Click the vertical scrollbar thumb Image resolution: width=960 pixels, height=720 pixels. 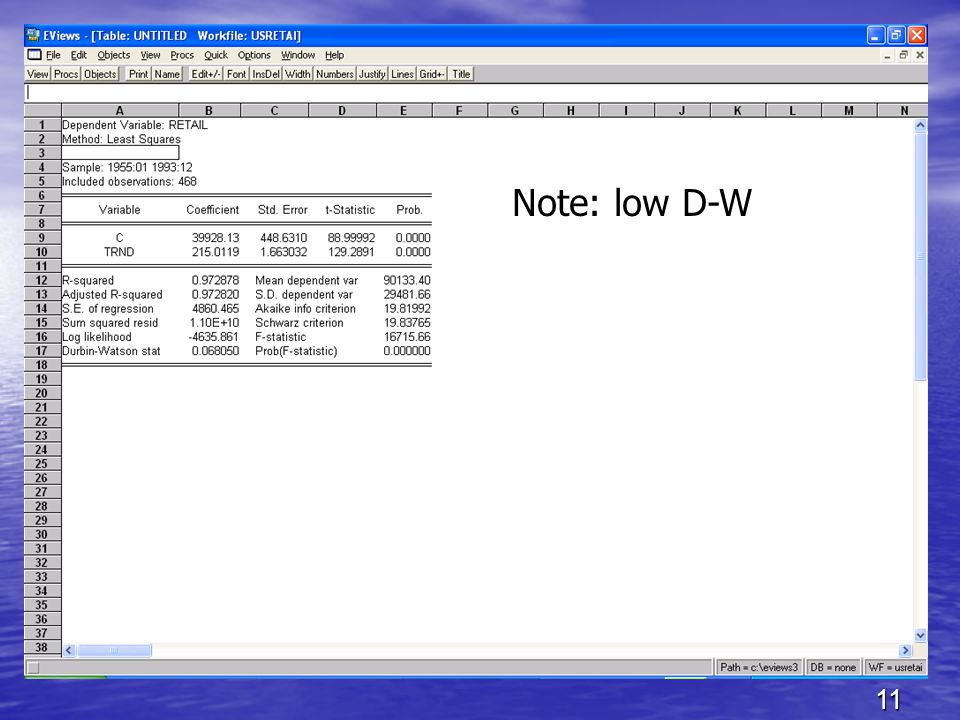point(920,257)
